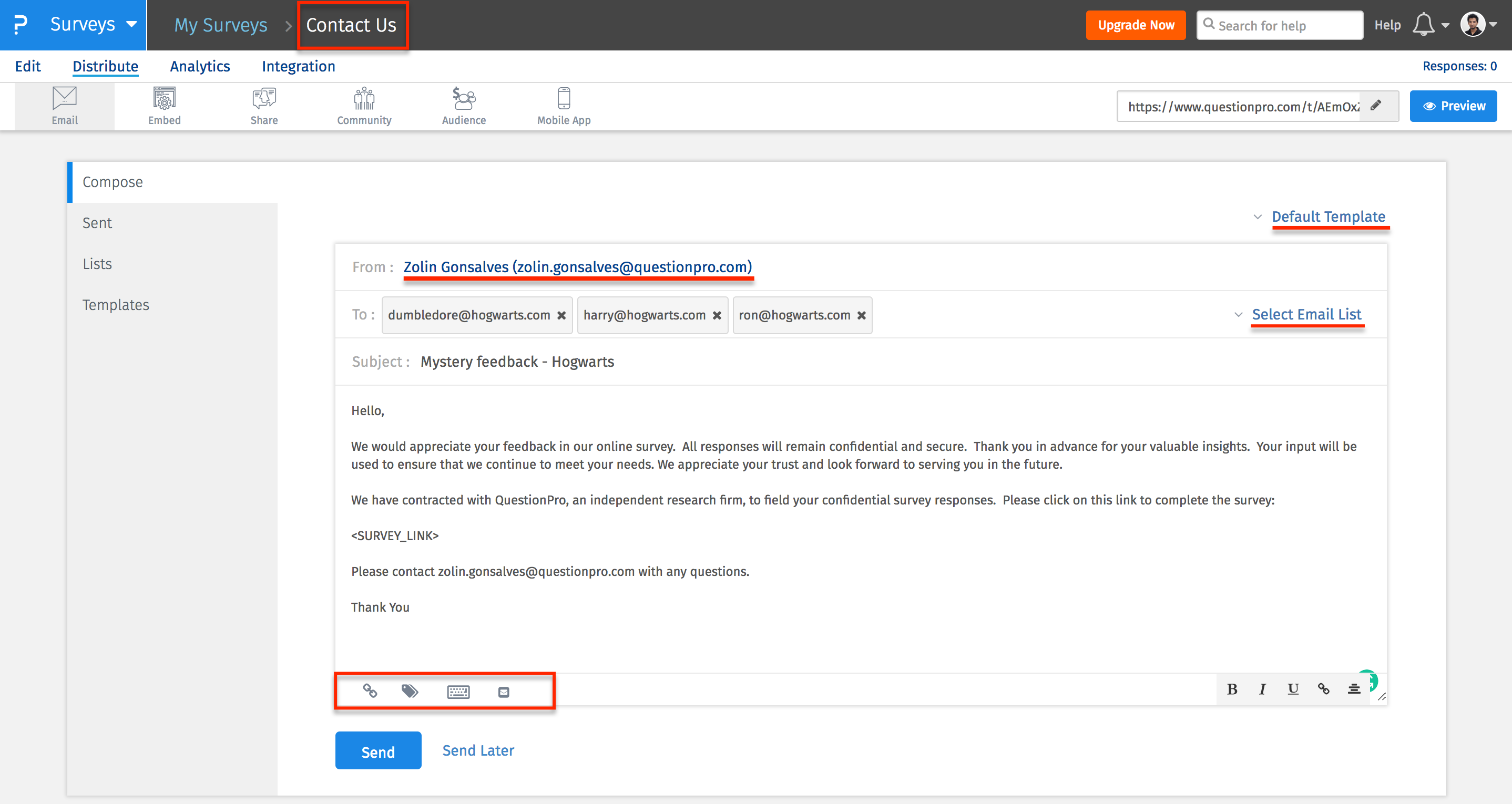Open the Mobile App distribution method

[x=563, y=106]
